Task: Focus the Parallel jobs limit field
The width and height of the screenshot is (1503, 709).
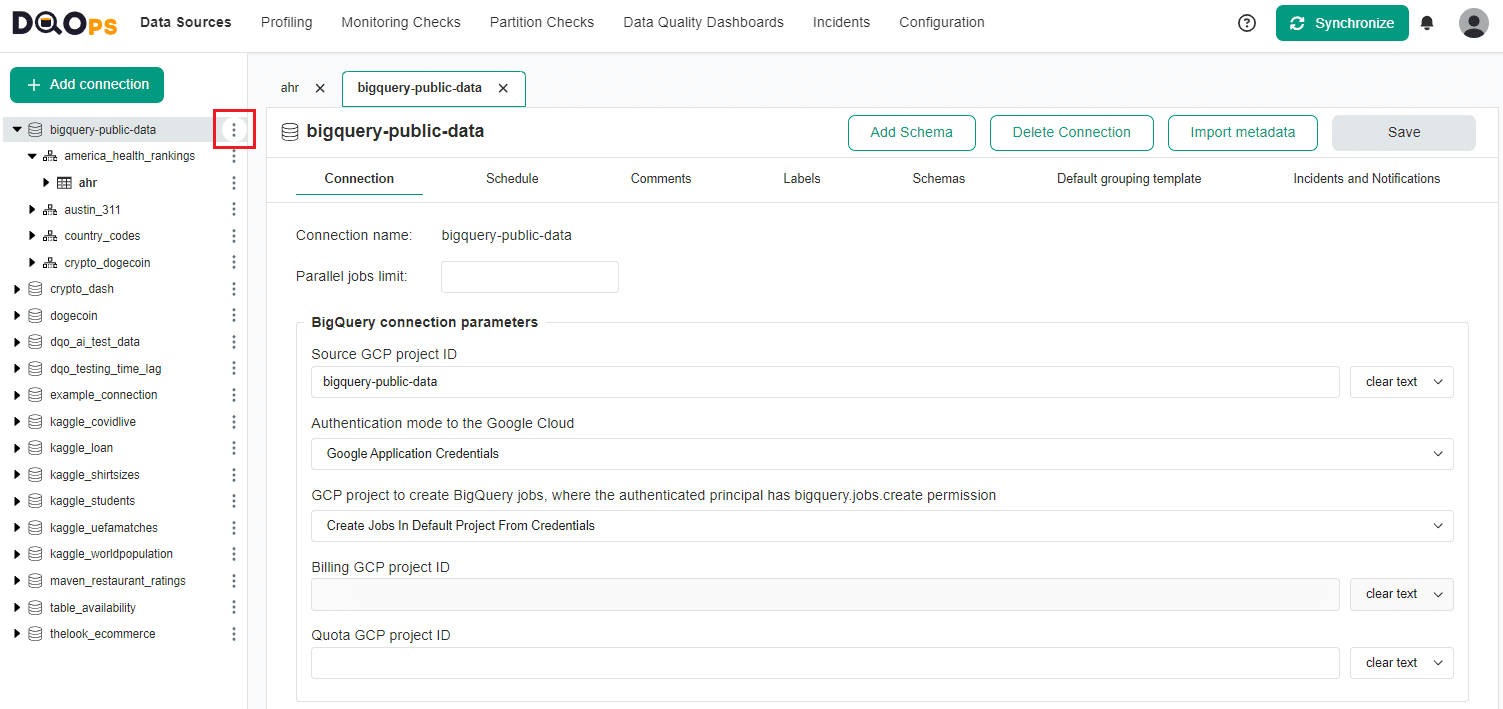Action: (x=530, y=277)
